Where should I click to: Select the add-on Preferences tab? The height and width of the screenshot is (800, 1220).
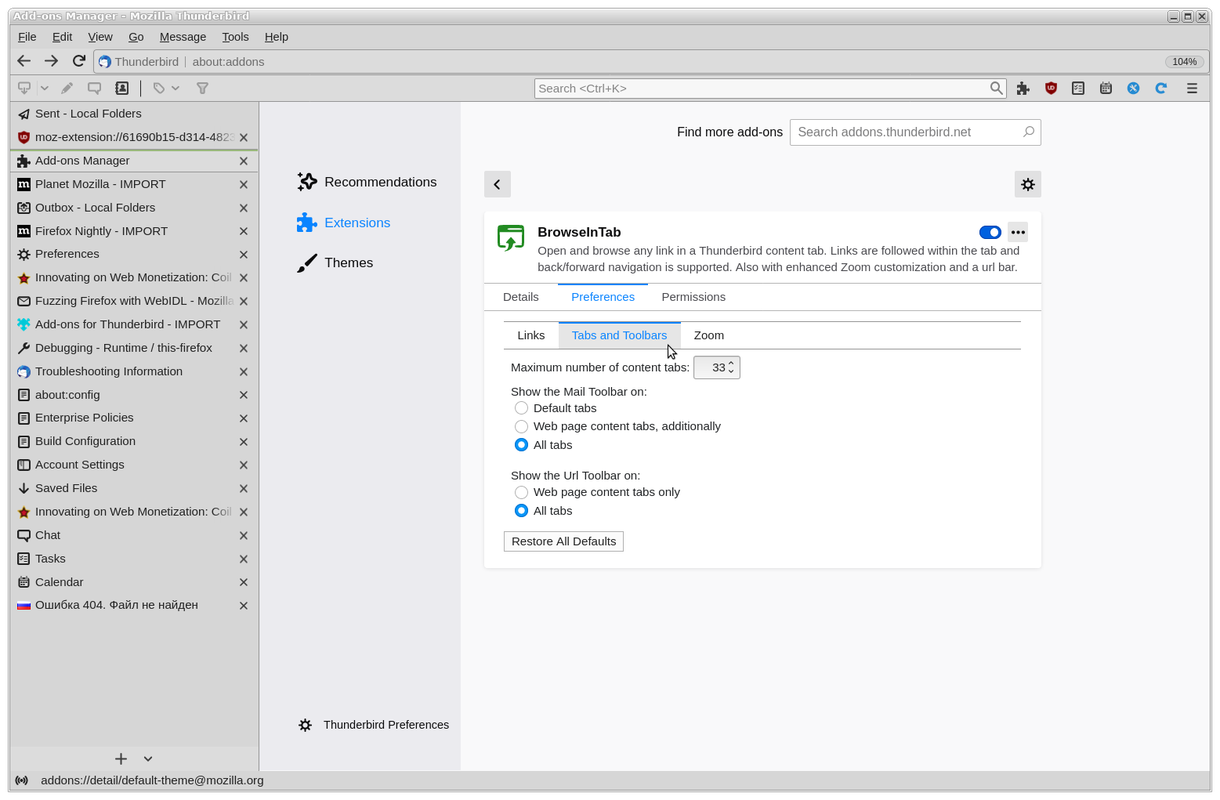603,297
